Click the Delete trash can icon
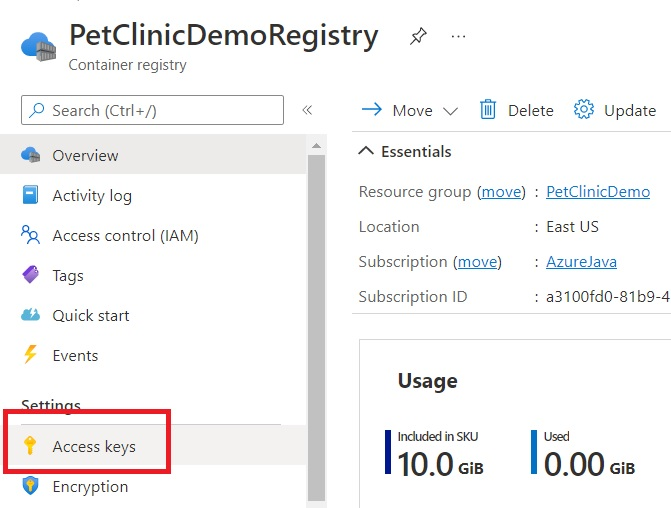This screenshot has width=671, height=508. (x=487, y=110)
